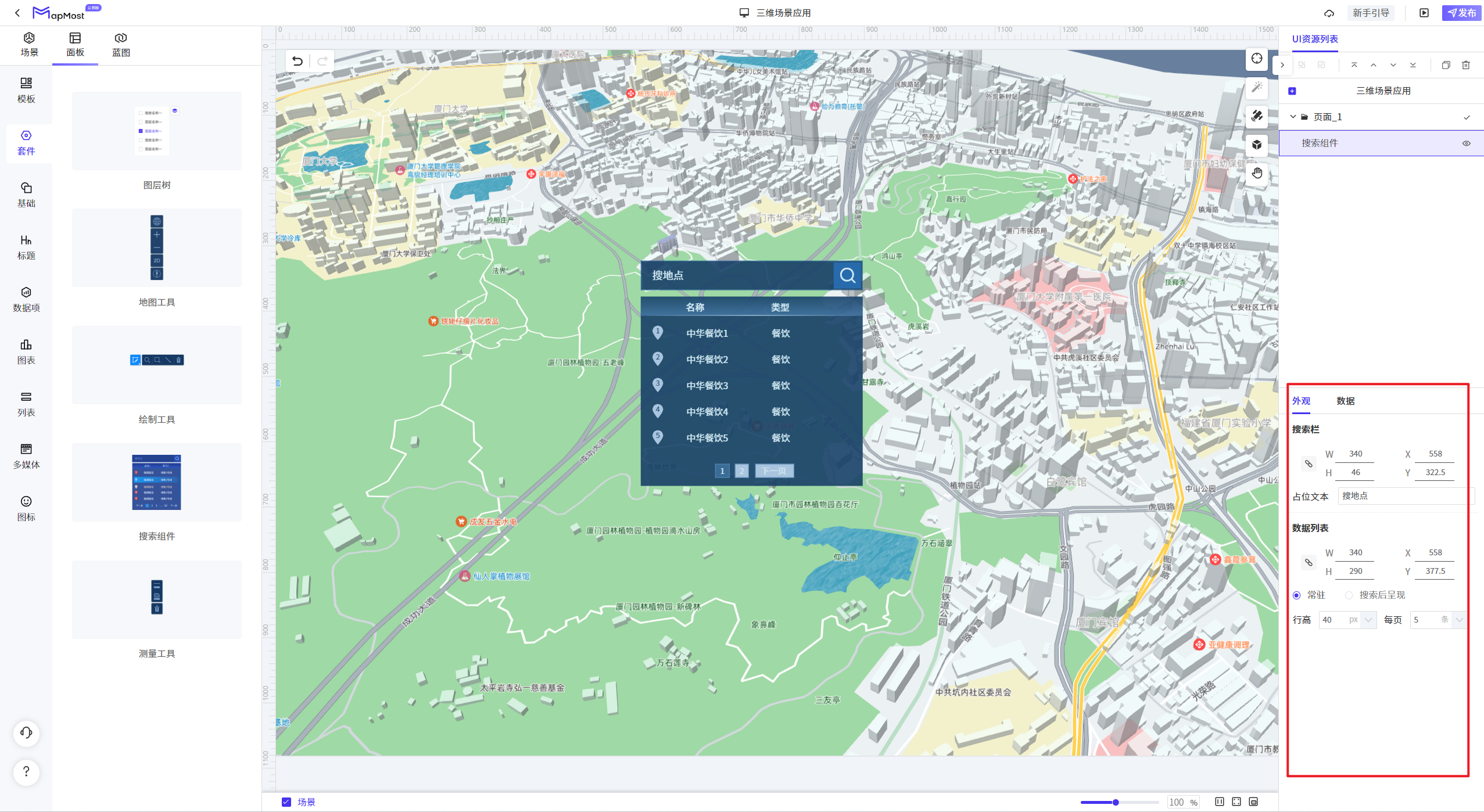Open the UI资源列表 tab
Viewport: 1484px width, 812px height.
1315,39
